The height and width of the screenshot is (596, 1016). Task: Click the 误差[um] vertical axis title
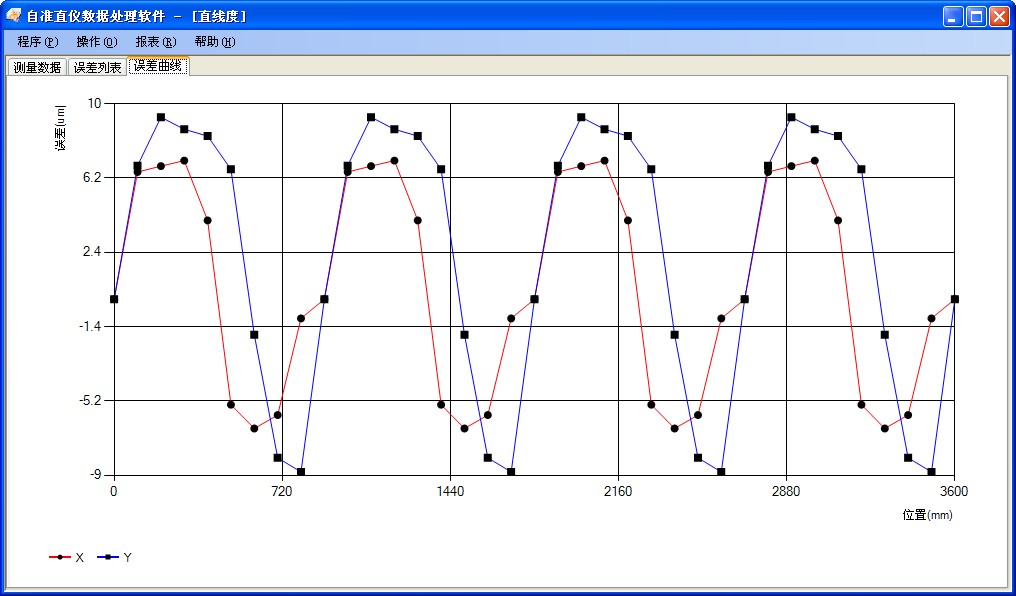pyautogui.click(x=60, y=128)
